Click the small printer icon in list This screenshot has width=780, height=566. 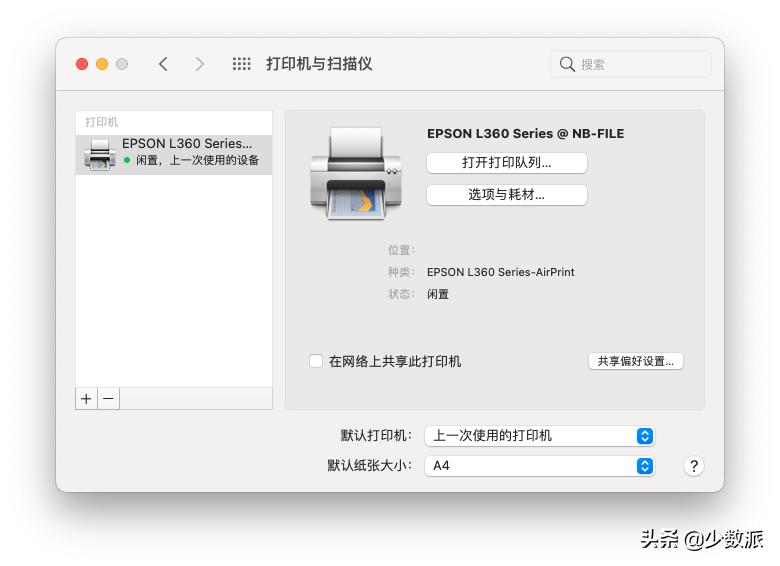99,154
